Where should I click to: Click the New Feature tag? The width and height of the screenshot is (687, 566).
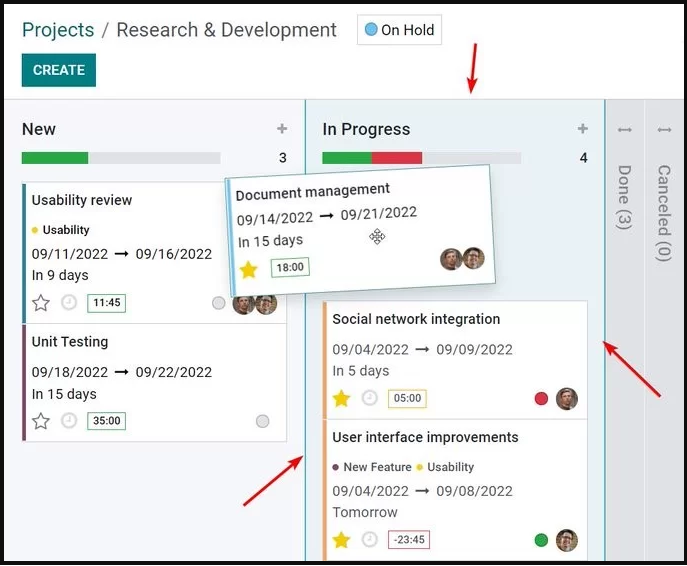(377, 467)
